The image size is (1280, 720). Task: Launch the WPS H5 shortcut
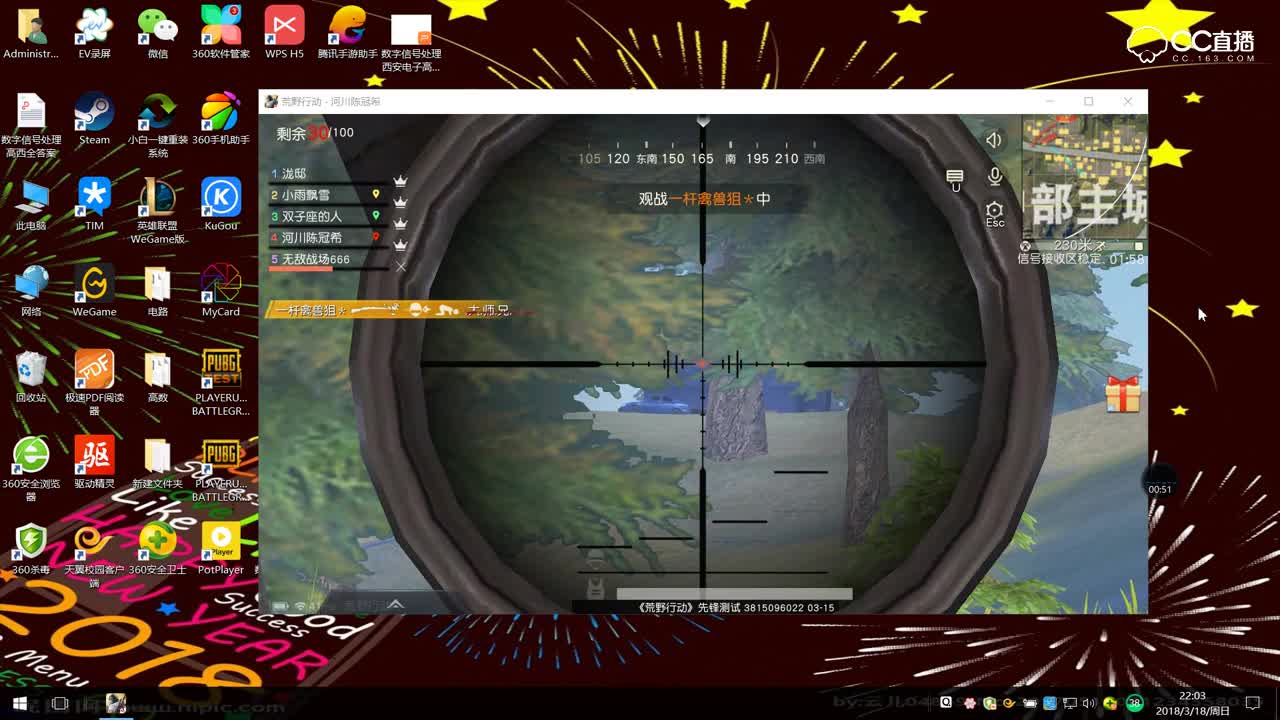click(284, 35)
